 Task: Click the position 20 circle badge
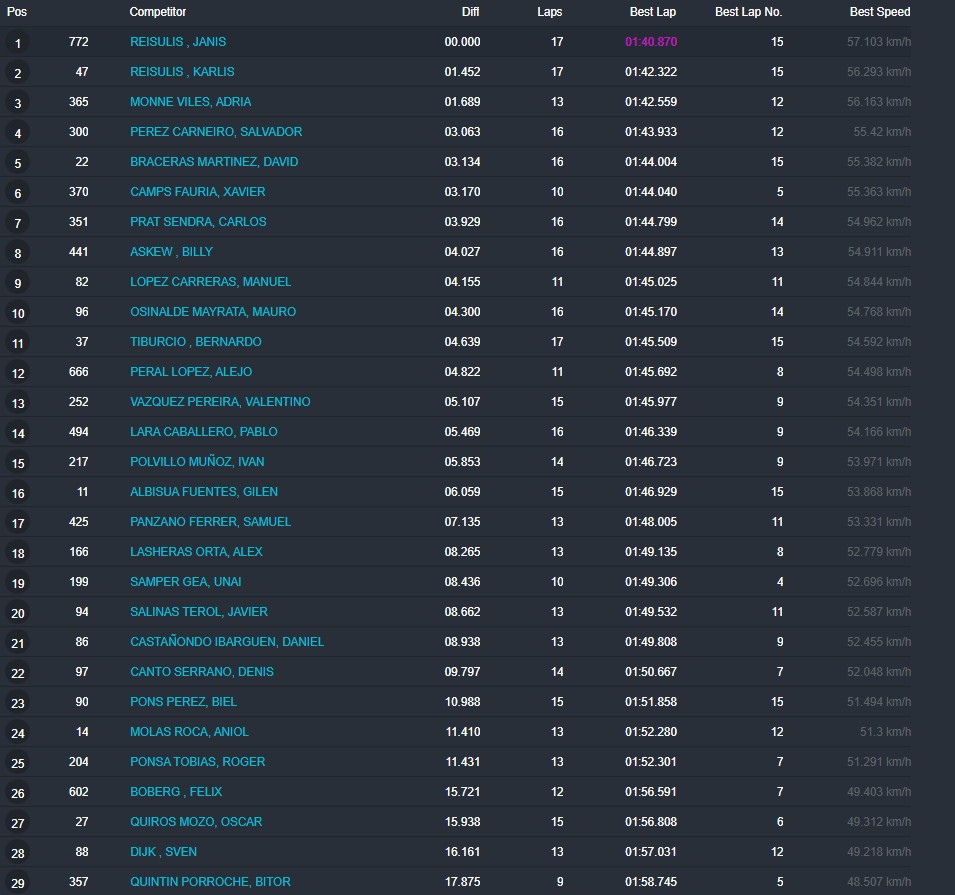[x=17, y=613]
